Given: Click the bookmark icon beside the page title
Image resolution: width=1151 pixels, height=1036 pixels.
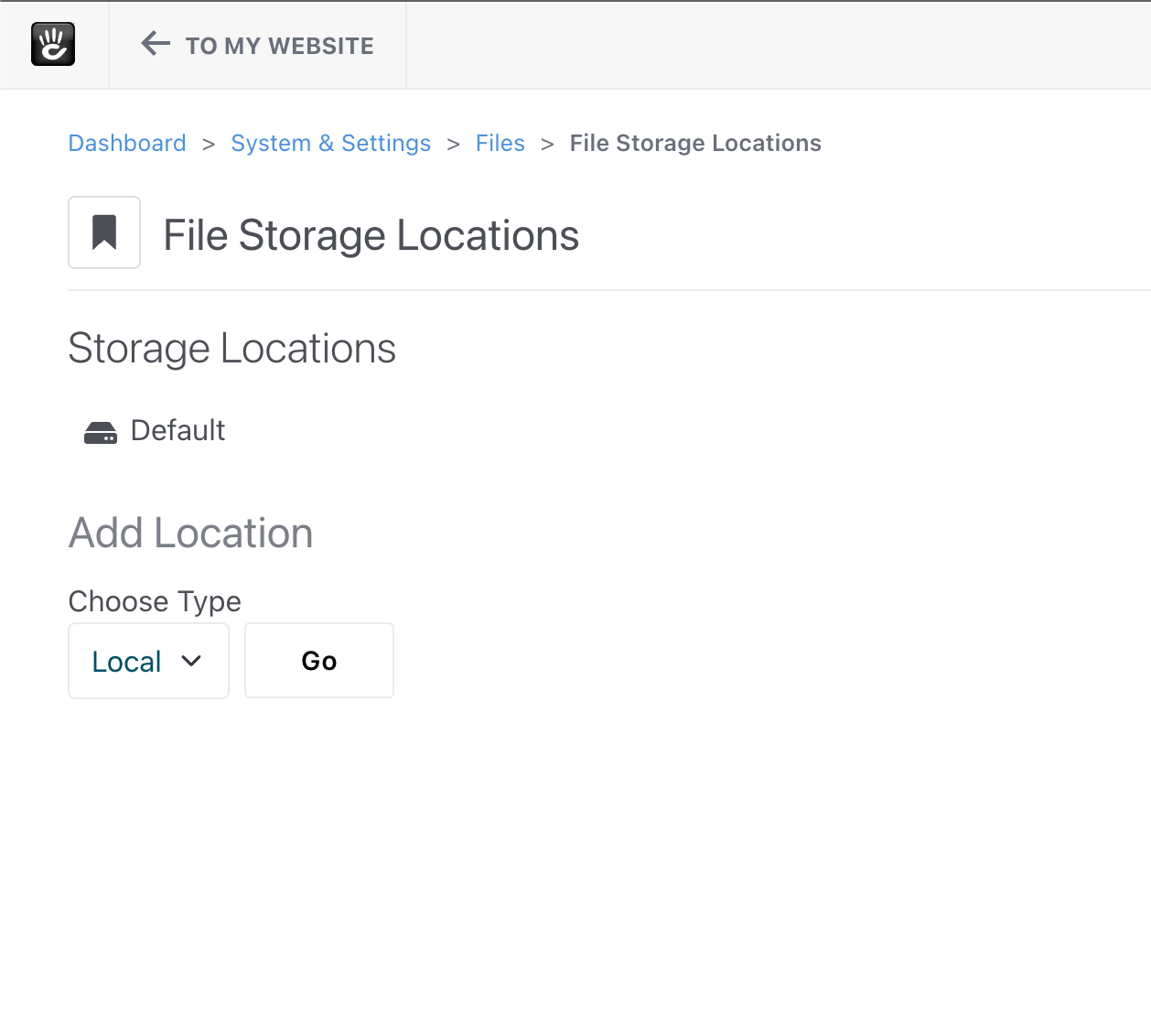Looking at the screenshot, I should pos(103,232).
